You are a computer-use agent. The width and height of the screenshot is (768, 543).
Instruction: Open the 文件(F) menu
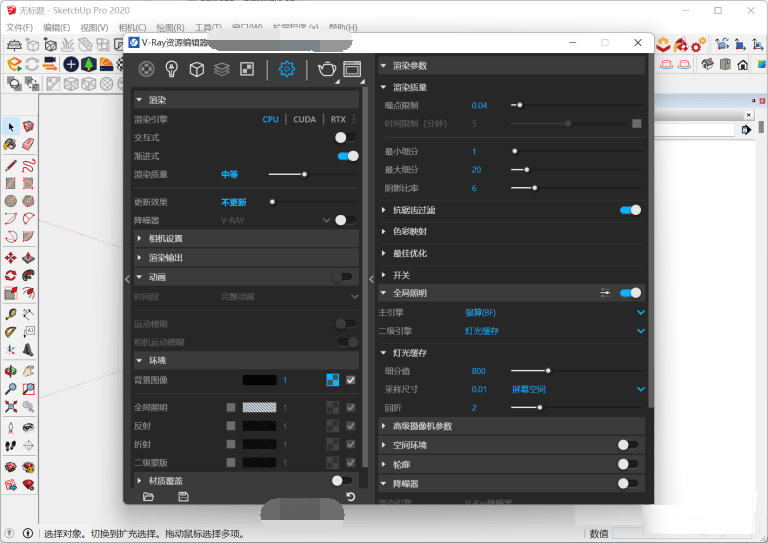(x=20, y=27)
